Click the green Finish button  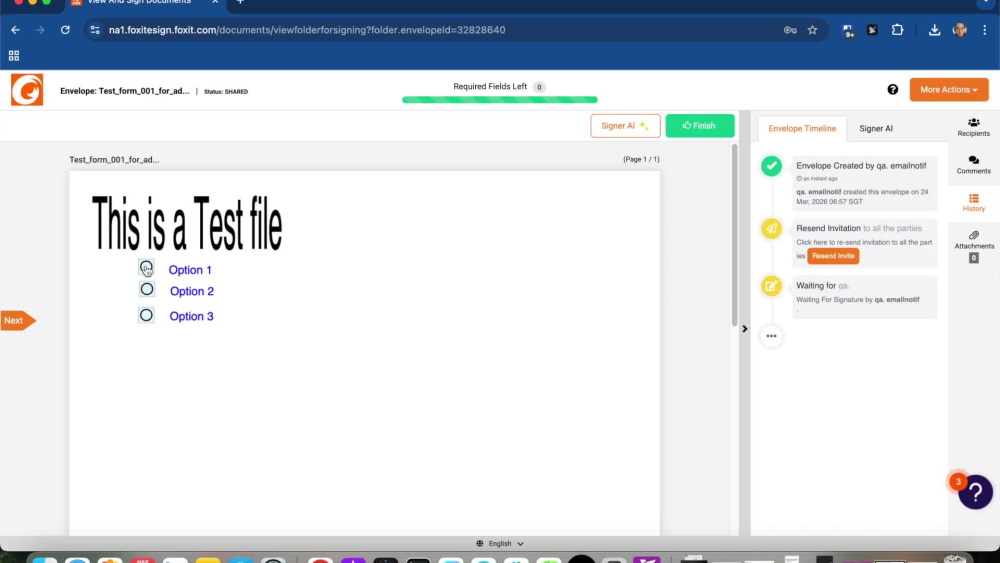700,126
